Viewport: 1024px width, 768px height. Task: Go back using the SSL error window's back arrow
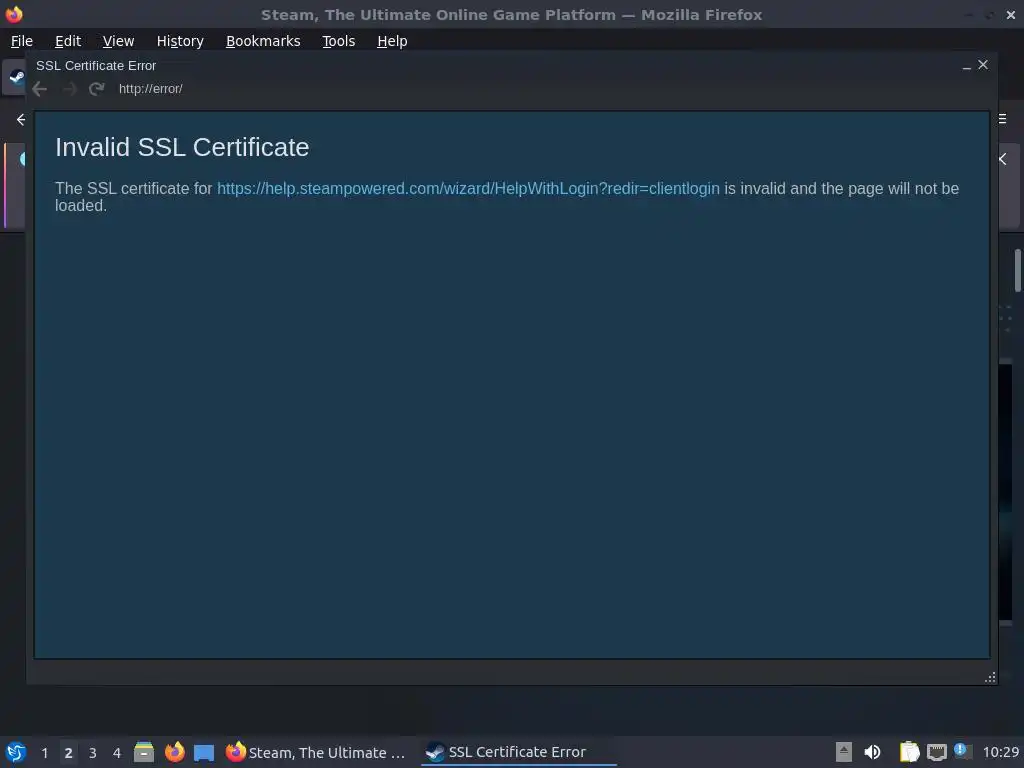(x=39, y=89)
